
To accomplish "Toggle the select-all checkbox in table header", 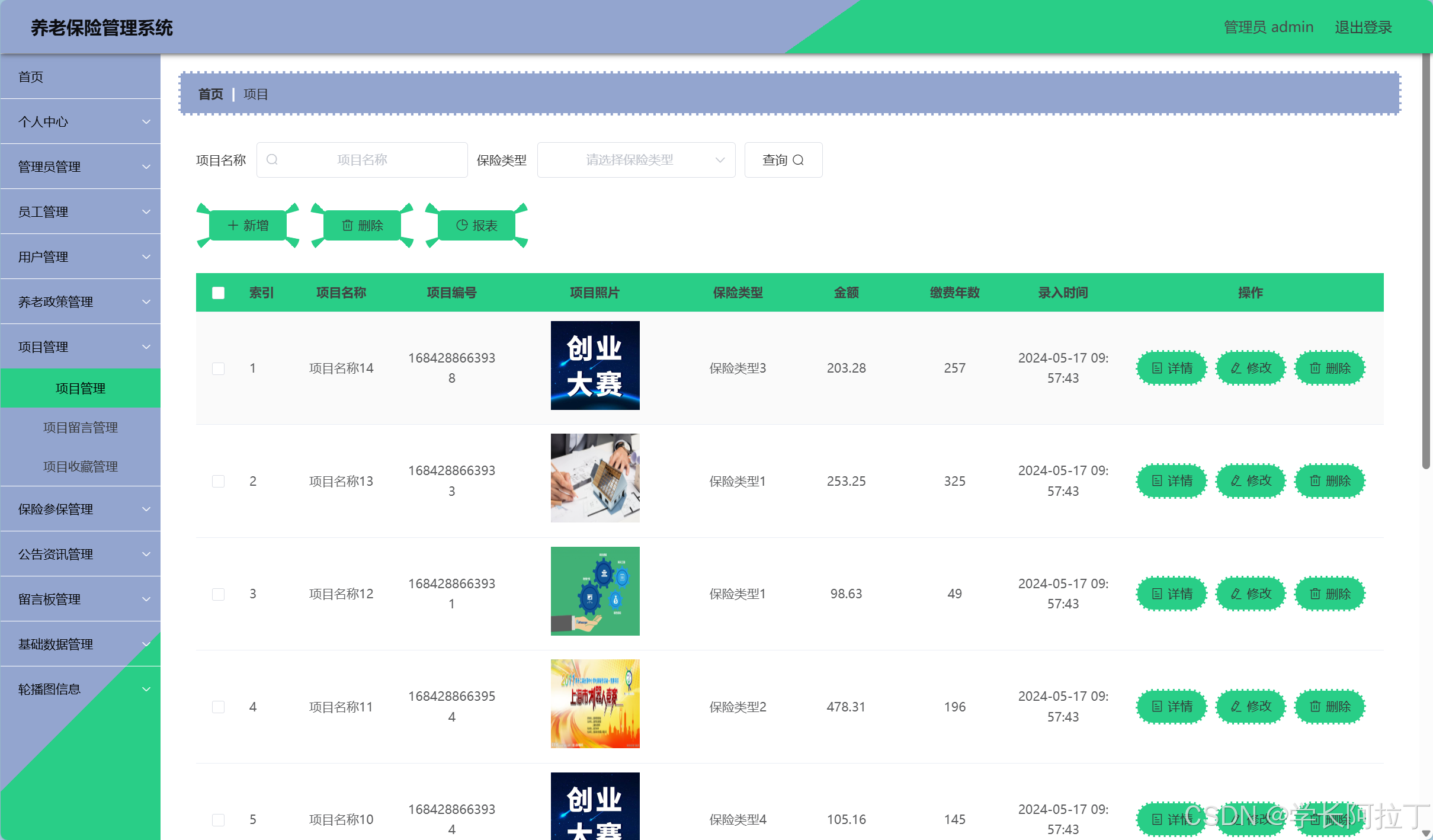I will (218, 293).
